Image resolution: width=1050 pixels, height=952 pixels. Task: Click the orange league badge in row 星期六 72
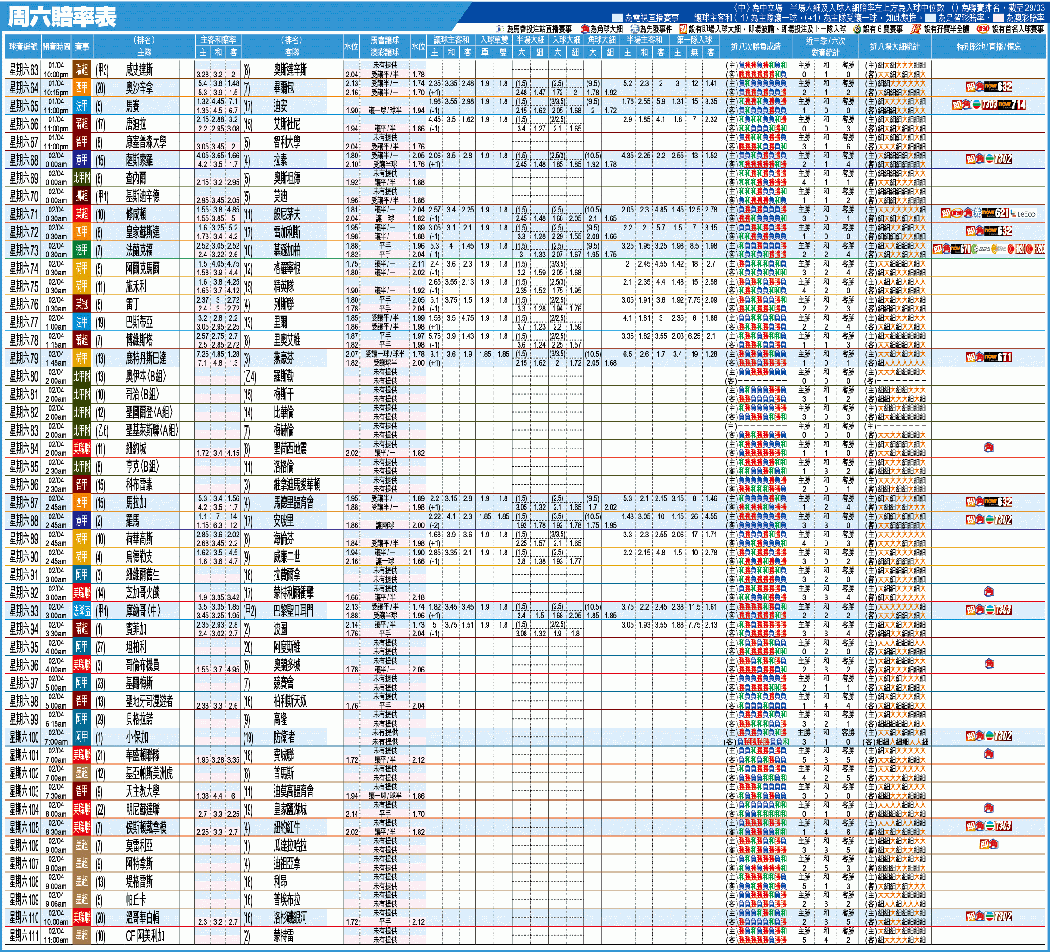coord(82,232)
